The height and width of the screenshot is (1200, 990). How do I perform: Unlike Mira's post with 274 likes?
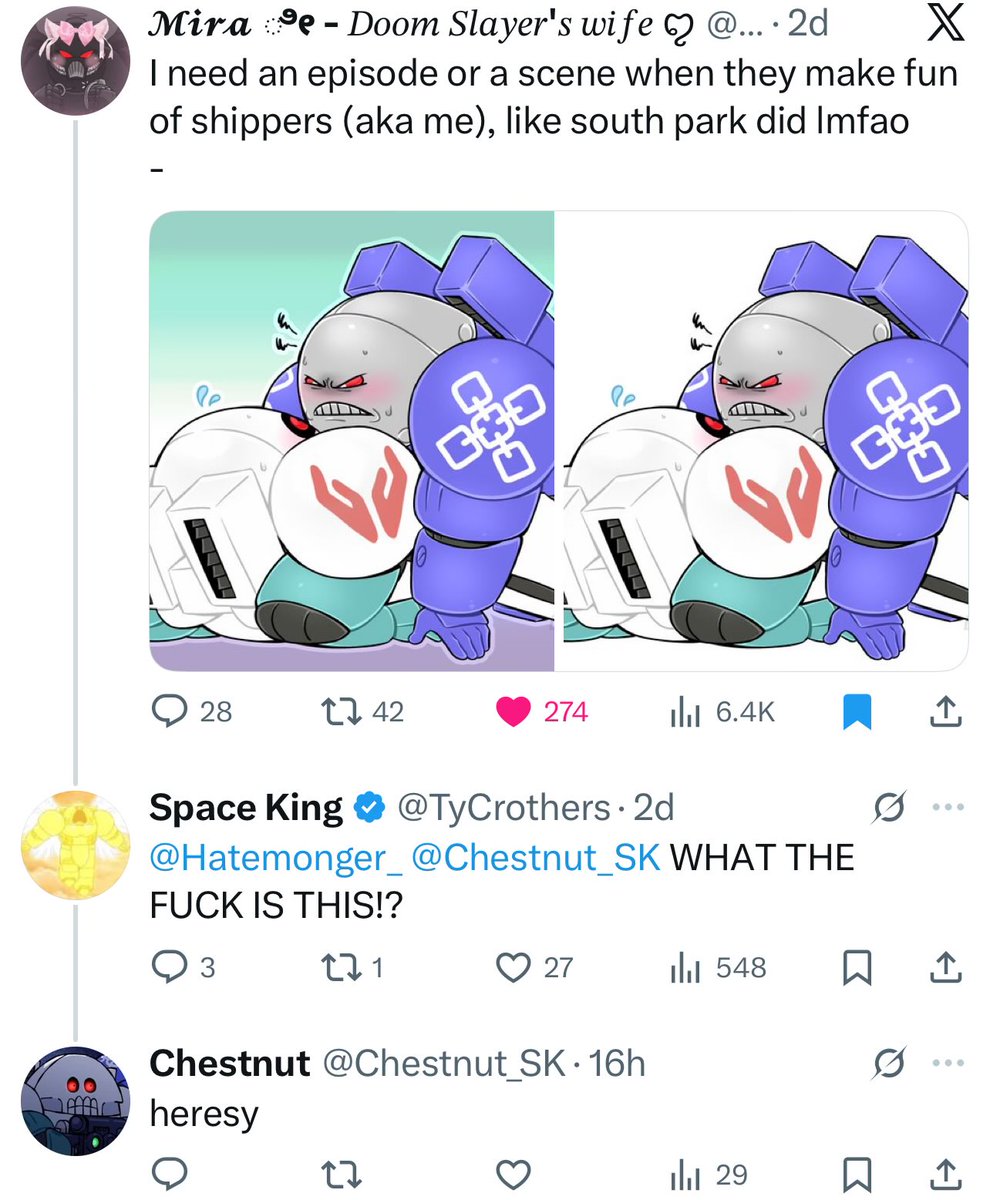pyautogui.click(x=541, y=711)
